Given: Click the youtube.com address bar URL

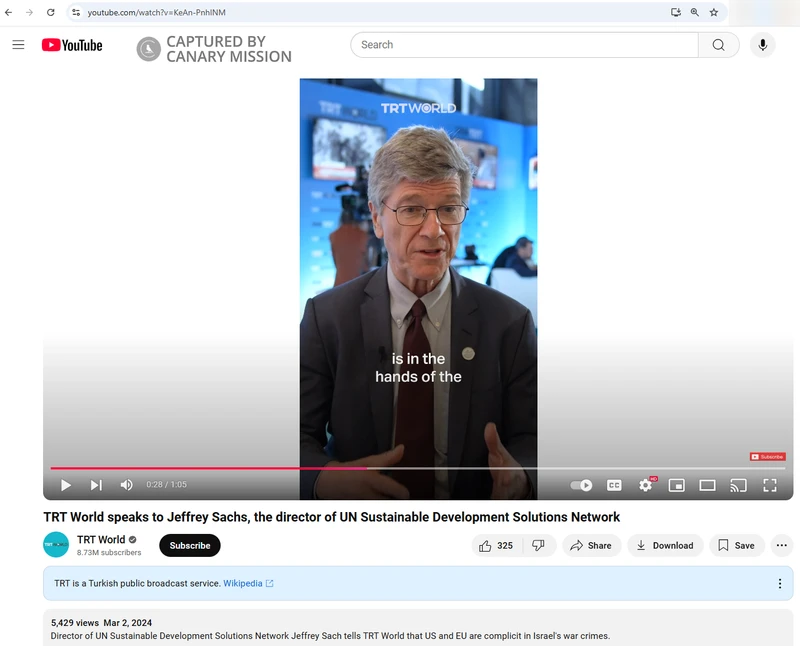Looking at the screenshot, I should (156, 12).
